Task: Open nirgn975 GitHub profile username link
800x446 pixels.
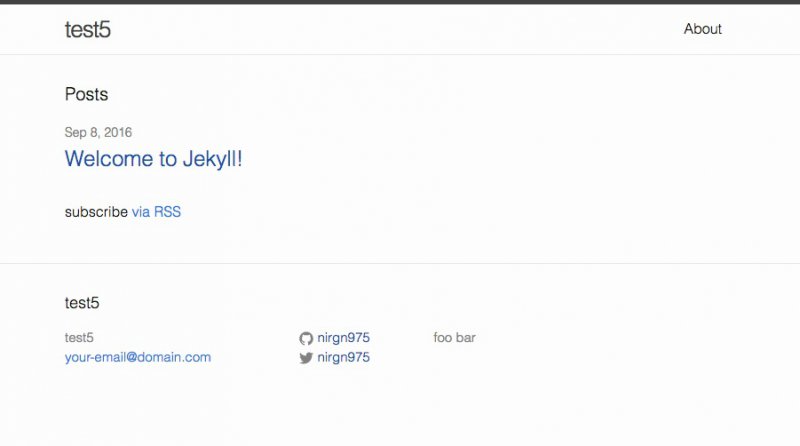Action: click(x=343, y=338)
